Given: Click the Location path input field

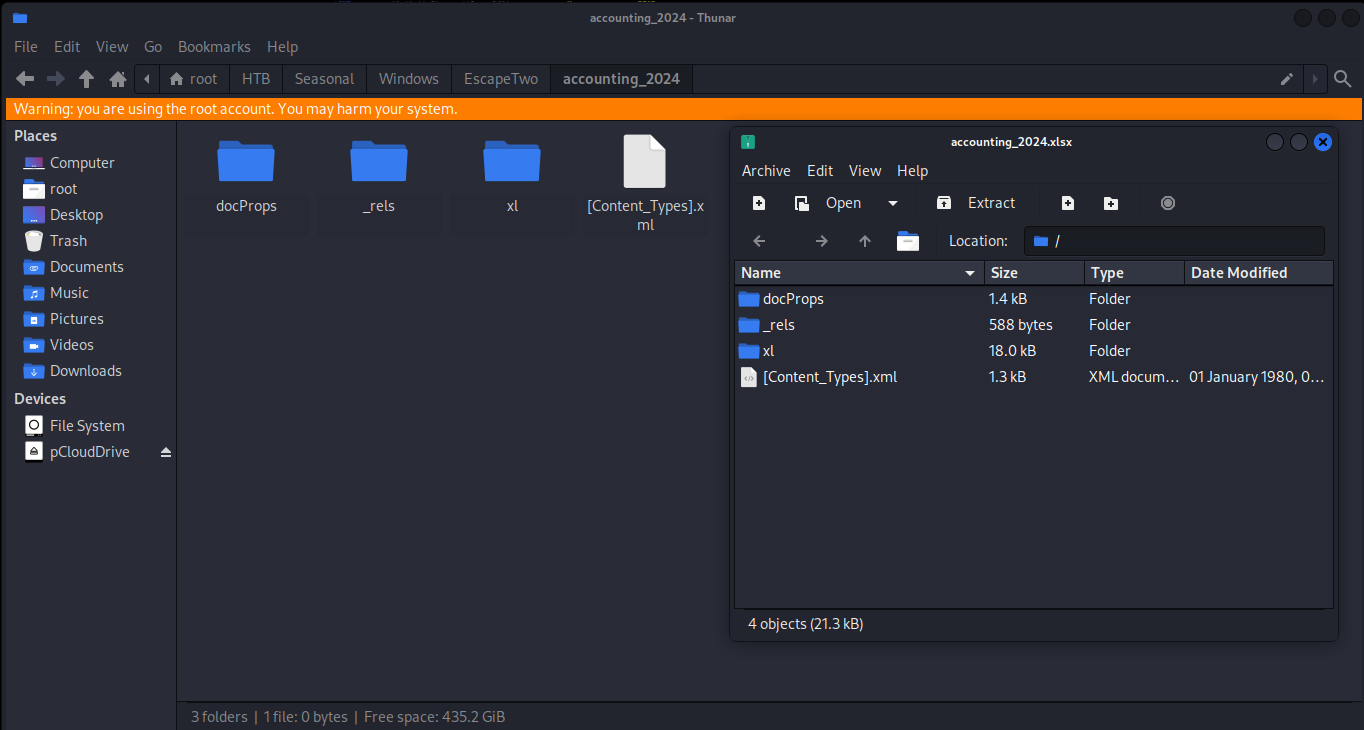Looking at the screenshot, I should point(1174,241).
